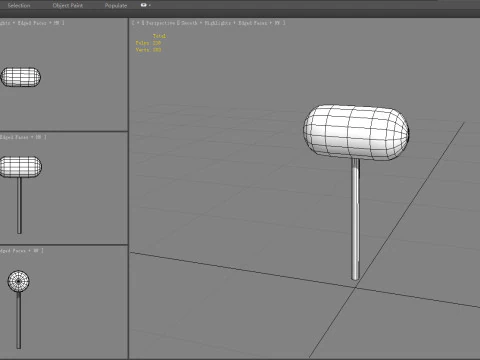Image resolution: width=480 pixels, height=360 pixels.
Task: Open the Object Paint ribbon tab
Action: (x=68, y=5)
